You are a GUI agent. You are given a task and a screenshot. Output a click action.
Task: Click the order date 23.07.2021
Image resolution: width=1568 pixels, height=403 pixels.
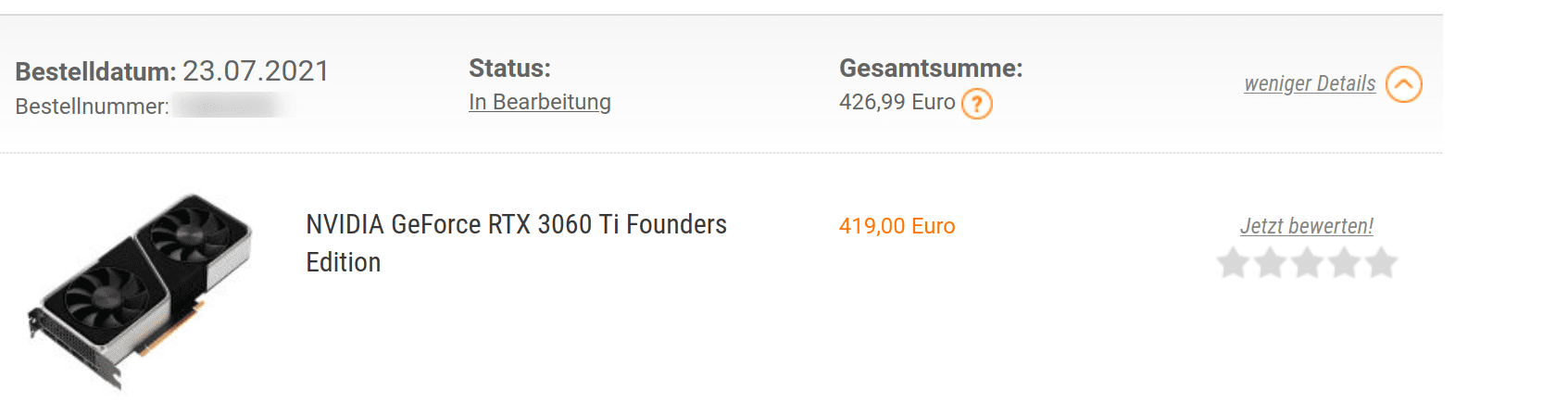(256, 71)
